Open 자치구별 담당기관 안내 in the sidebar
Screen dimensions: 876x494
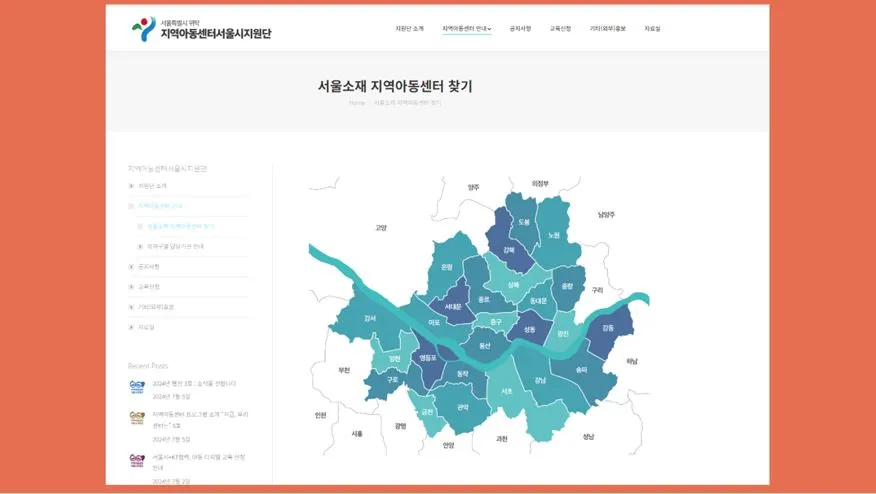(x=175, y=246)
